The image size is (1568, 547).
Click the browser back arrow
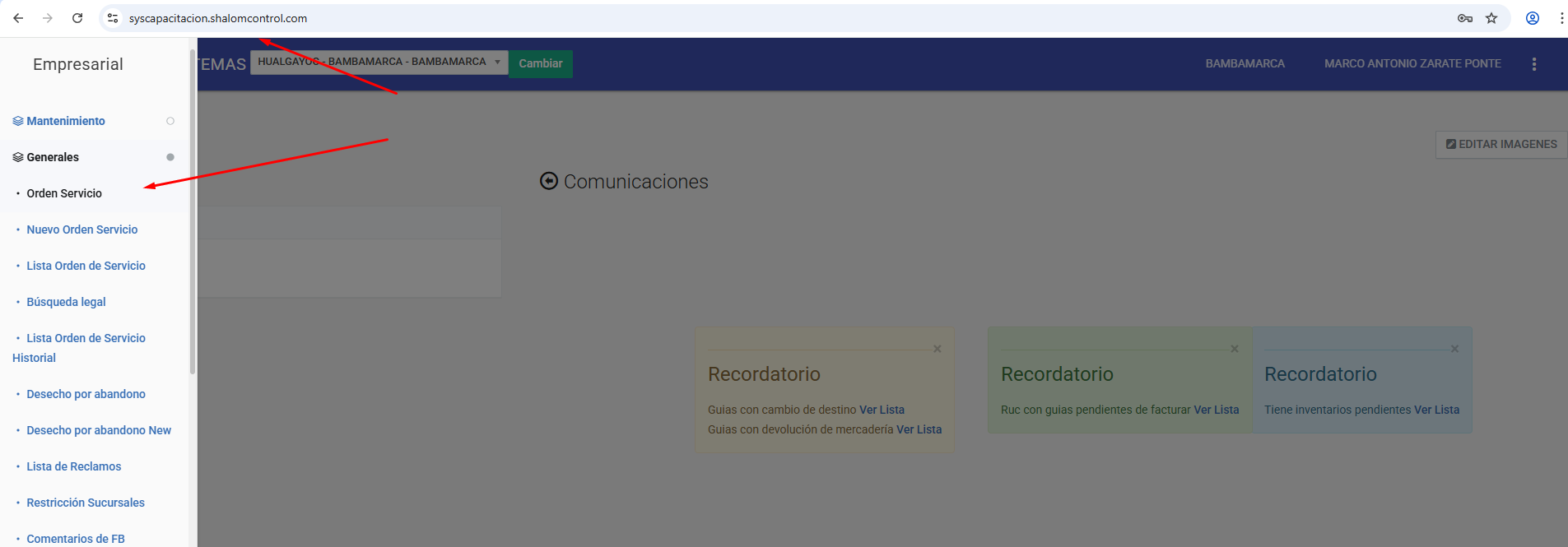pos(18,18)
